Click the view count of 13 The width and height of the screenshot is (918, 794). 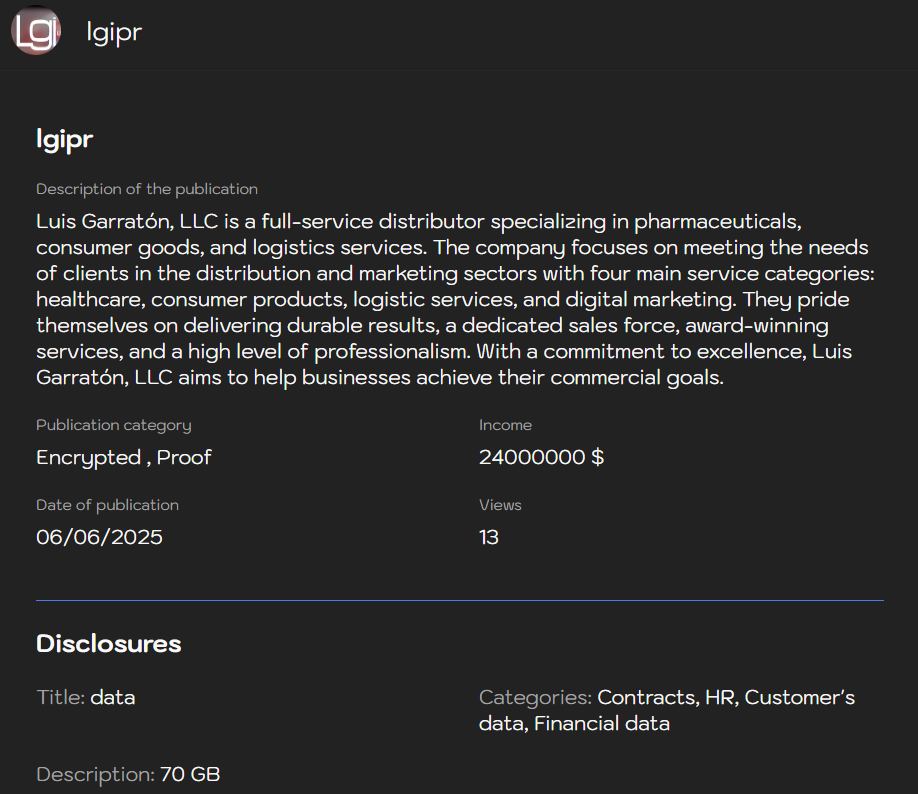pyautogui.click(x=489, y=538)
